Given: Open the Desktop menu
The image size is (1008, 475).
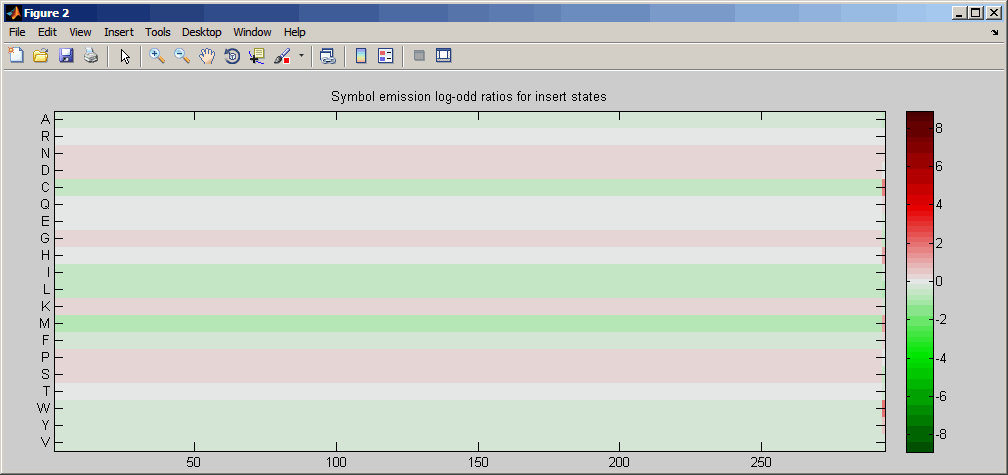Looking at the screenshot, I should 201,32.
